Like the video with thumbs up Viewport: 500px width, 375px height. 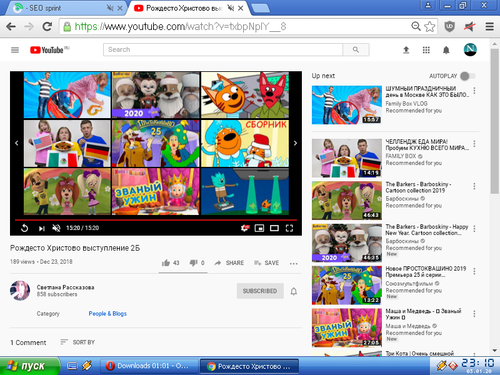click(x=170, y=263)
